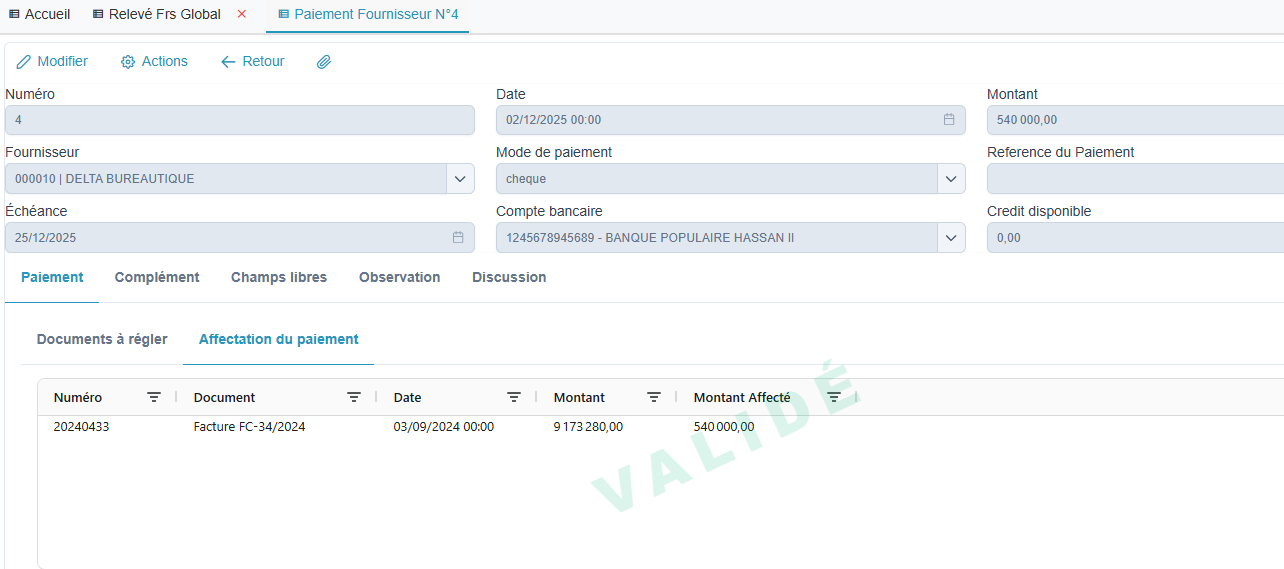1284x569 pixels.
Task: Click the Modifier button label
Action: (63, 62)
